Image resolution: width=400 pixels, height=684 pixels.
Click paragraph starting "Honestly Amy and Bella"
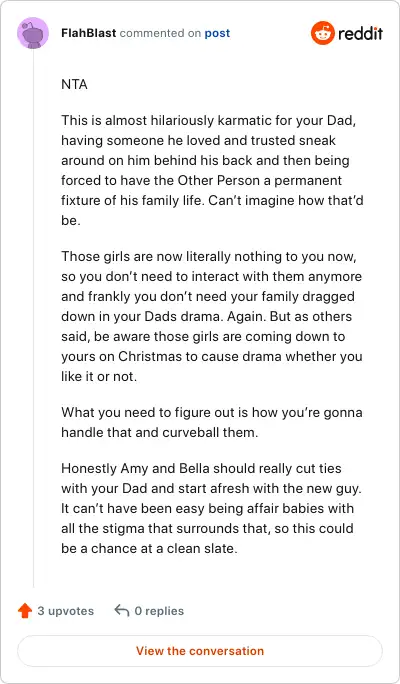212,508
